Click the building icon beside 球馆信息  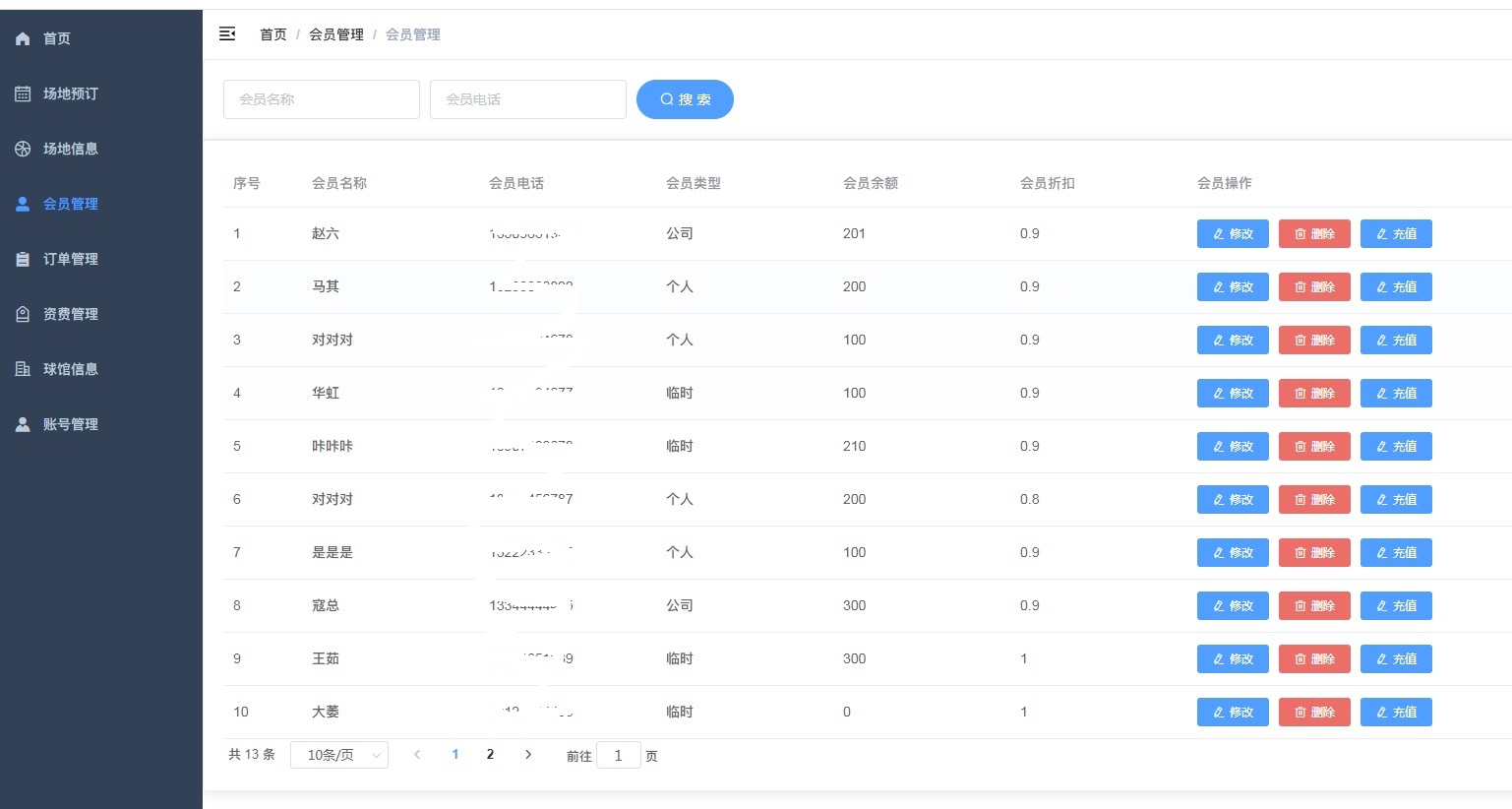[23, 369]
